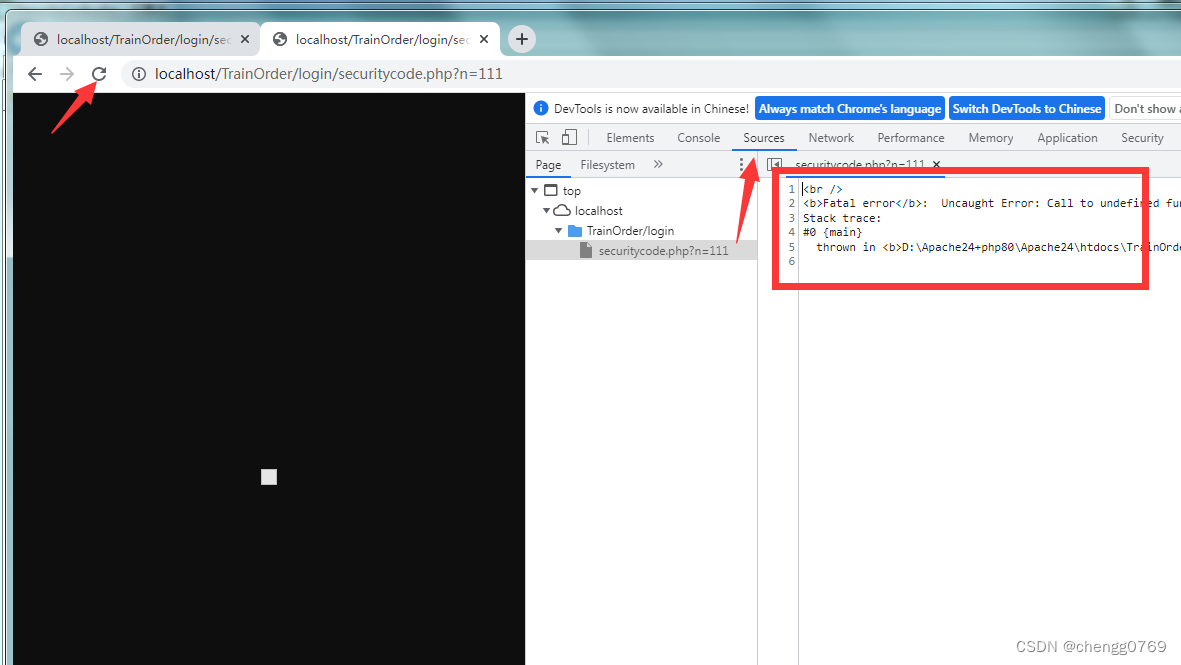Click the browser reload button
This screenshot has height=665, width=1181.
pos(99,74)
